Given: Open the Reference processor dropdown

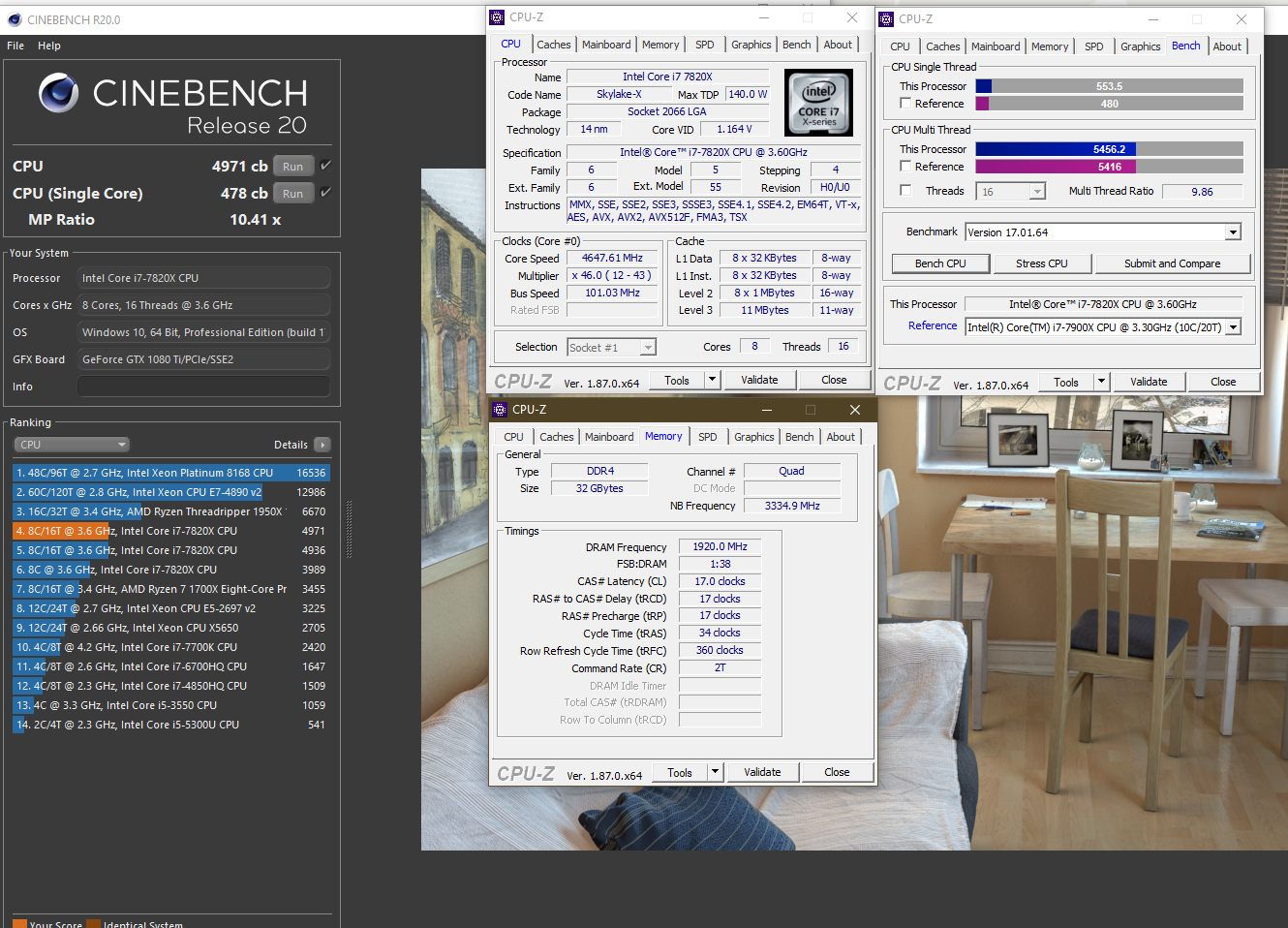Looking at the screenshot, I should coord(1233,327).
